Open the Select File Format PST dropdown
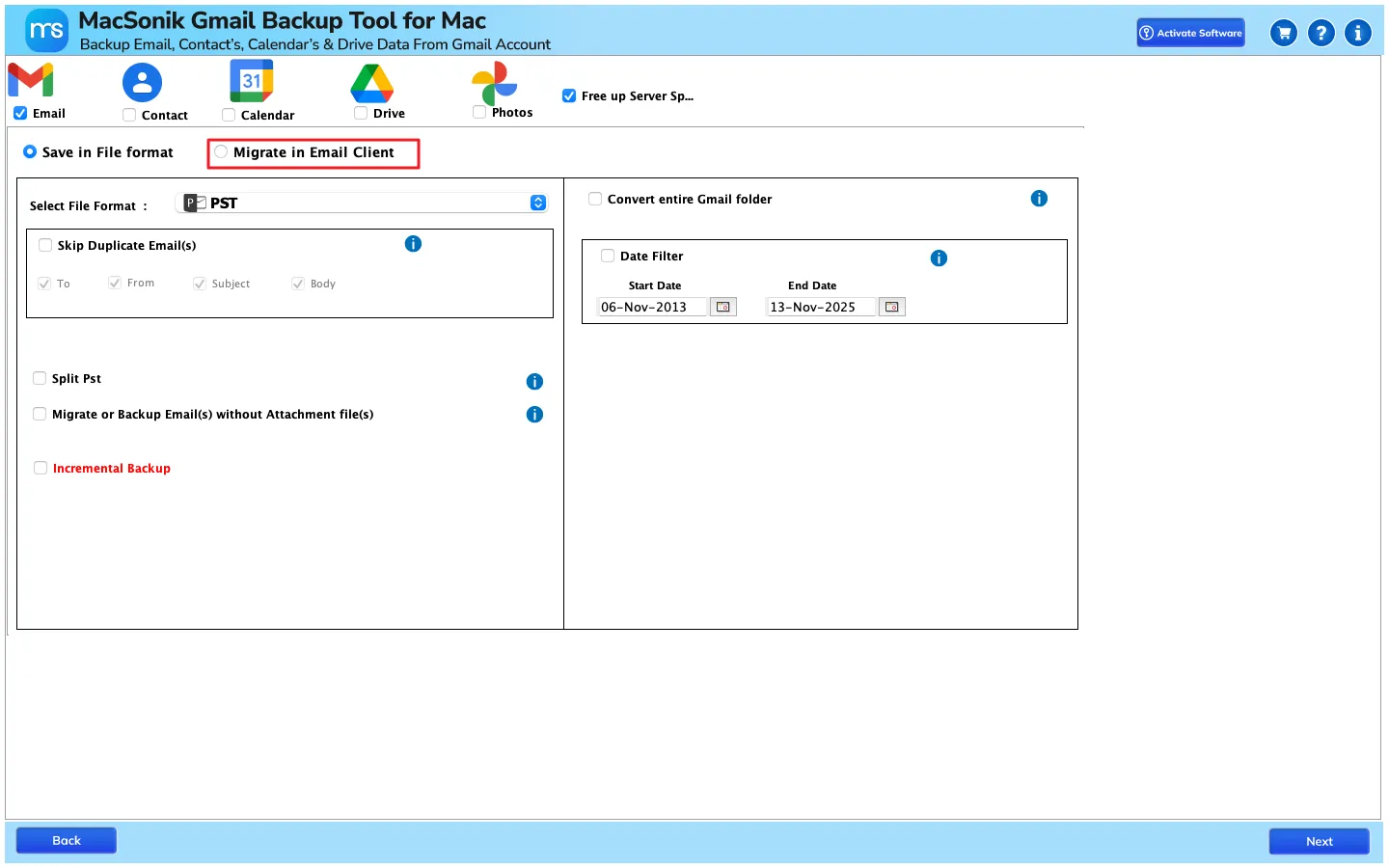Image resolution: width=1389 pixels, height=868 pixels. [x=363, y=203]
